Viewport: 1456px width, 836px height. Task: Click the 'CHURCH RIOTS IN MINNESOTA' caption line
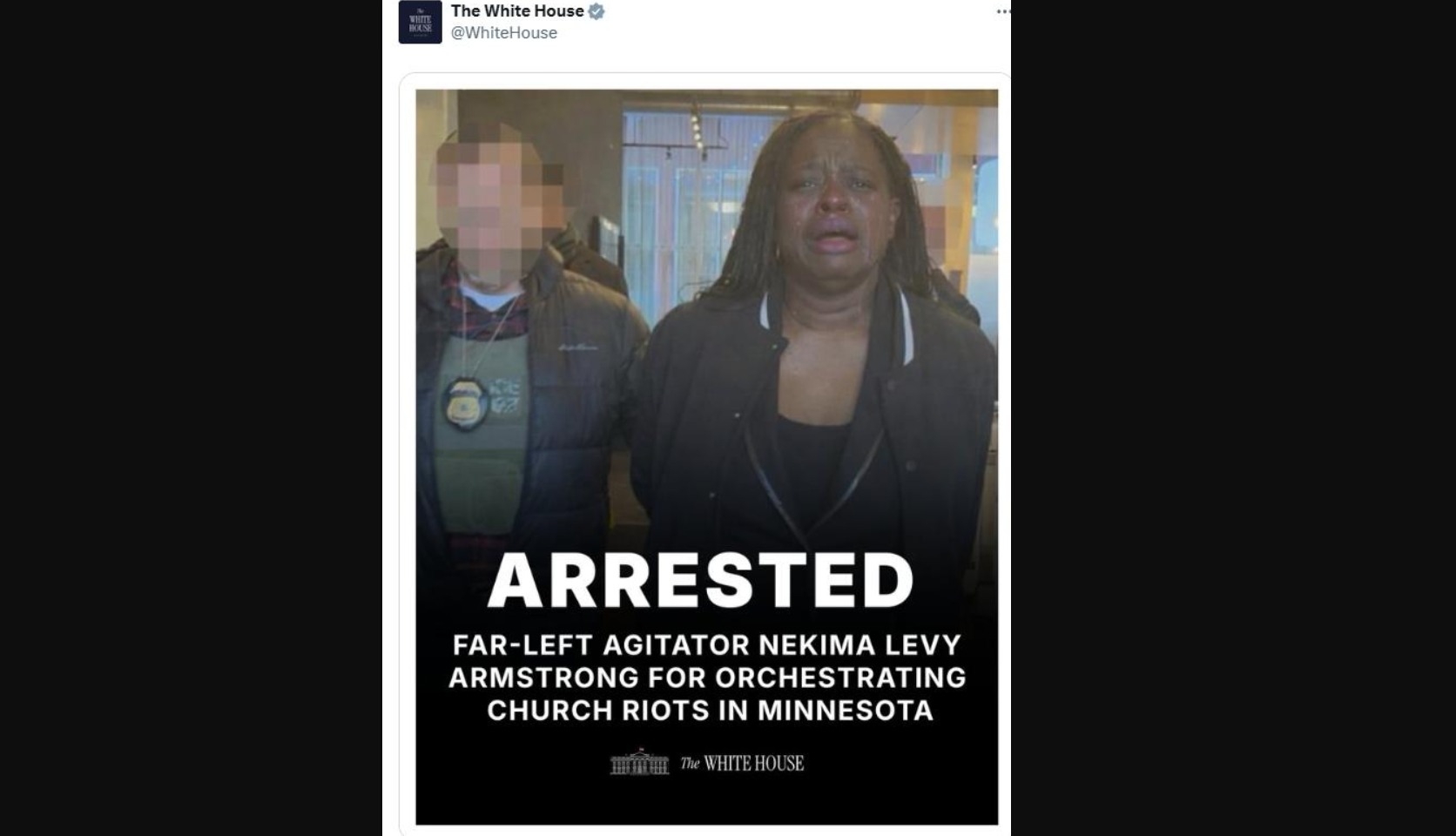(710, 711)
